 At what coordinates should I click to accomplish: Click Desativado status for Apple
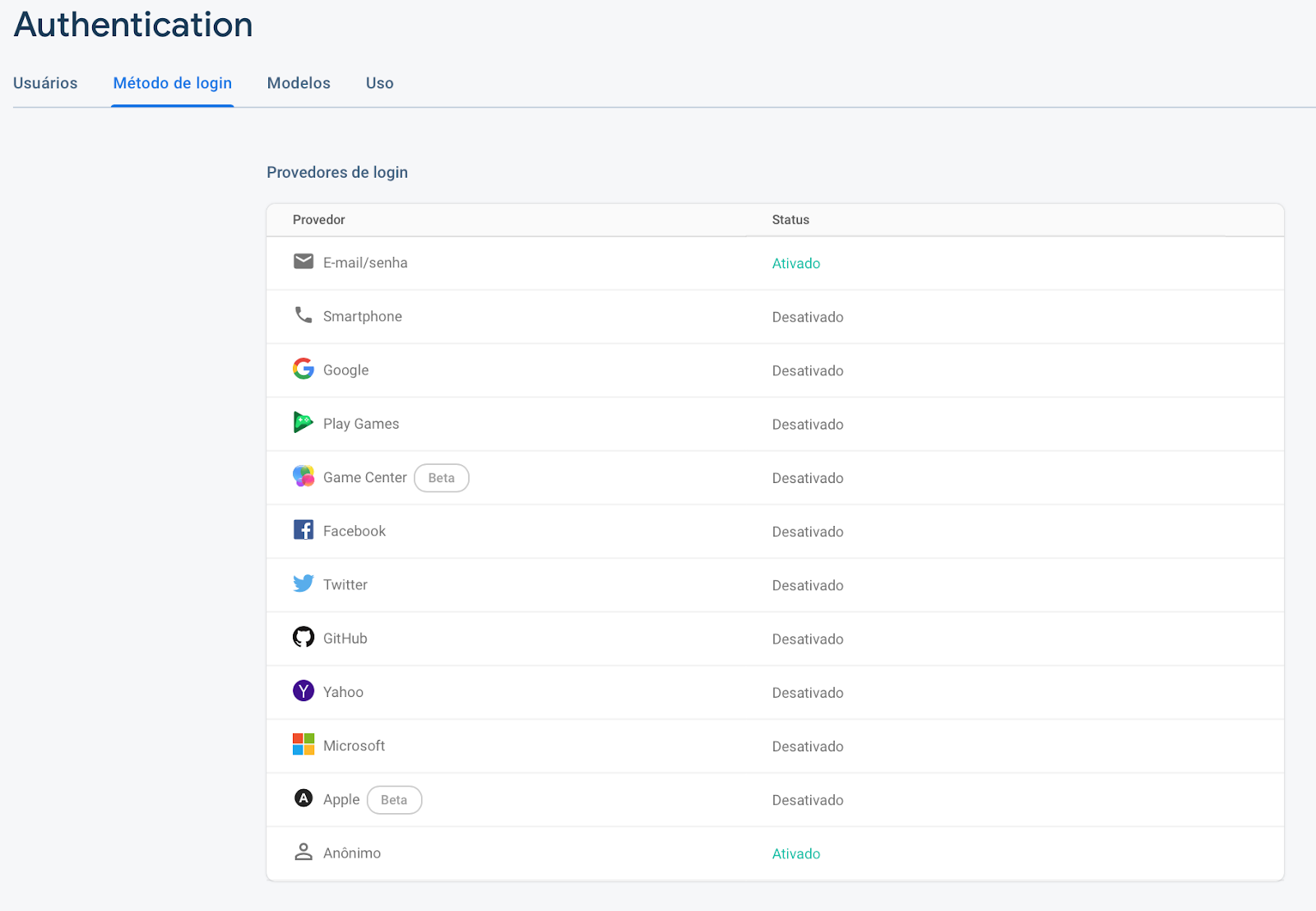[x=808, y=800]
